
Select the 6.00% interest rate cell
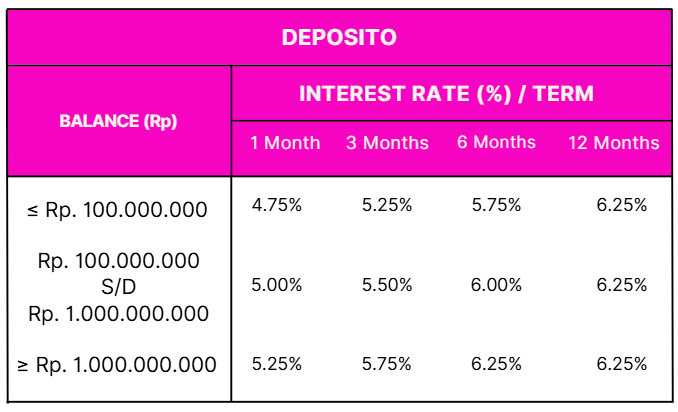[496, 285]
